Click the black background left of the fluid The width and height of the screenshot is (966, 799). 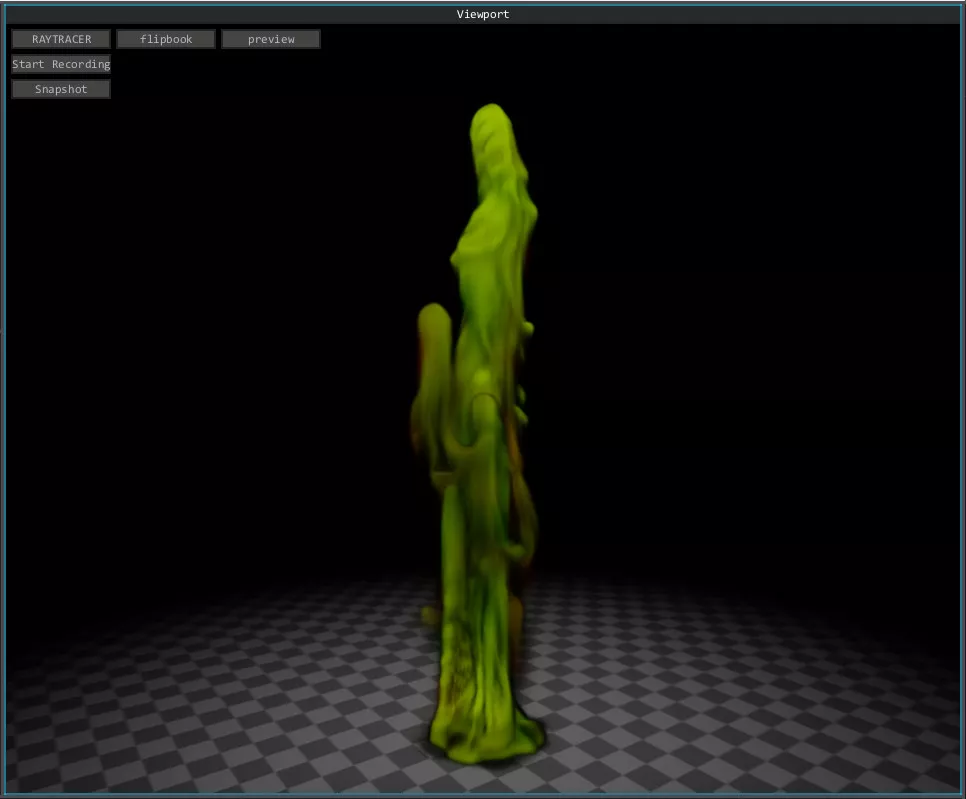200,300
